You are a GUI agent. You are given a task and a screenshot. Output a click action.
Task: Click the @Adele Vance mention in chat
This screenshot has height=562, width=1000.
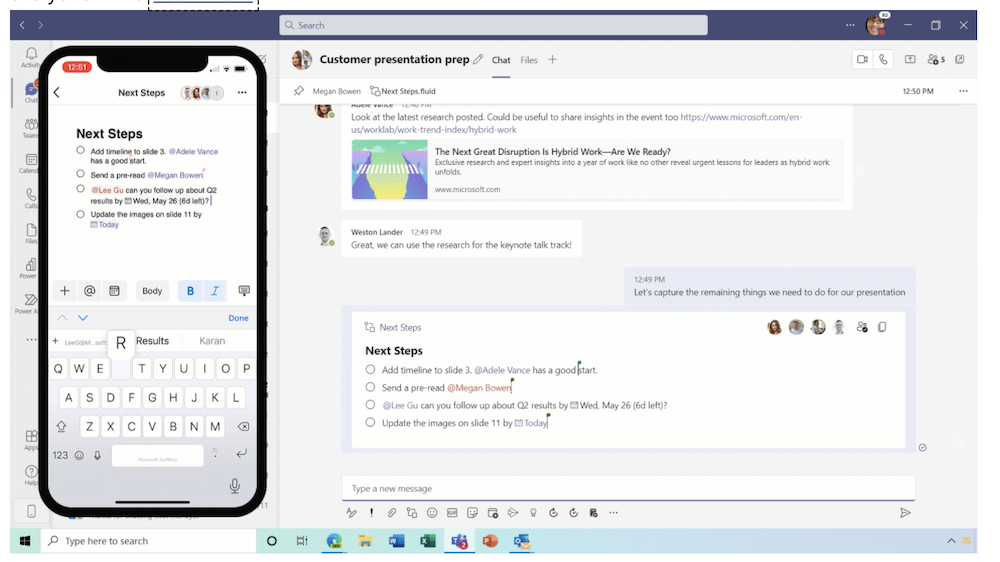[x=502, y=370]
